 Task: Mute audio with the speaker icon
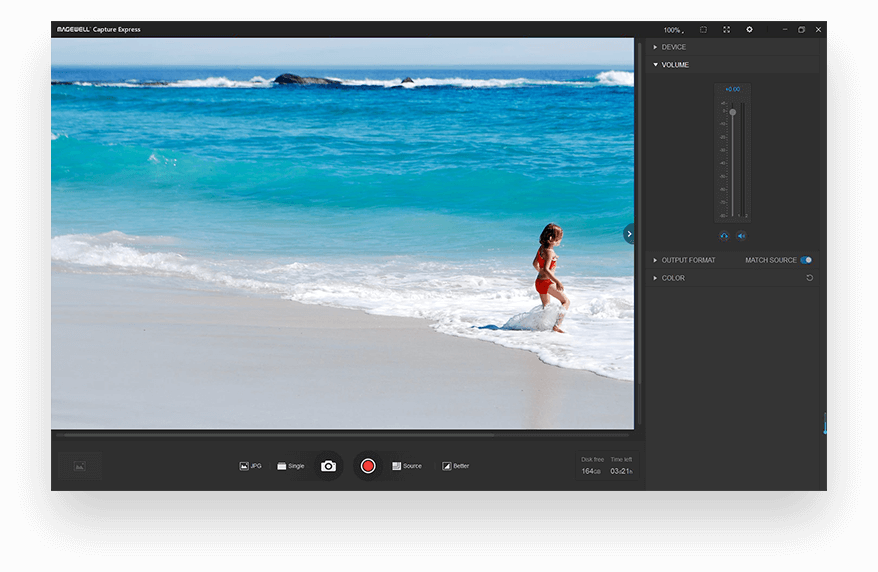coord(741,236)
